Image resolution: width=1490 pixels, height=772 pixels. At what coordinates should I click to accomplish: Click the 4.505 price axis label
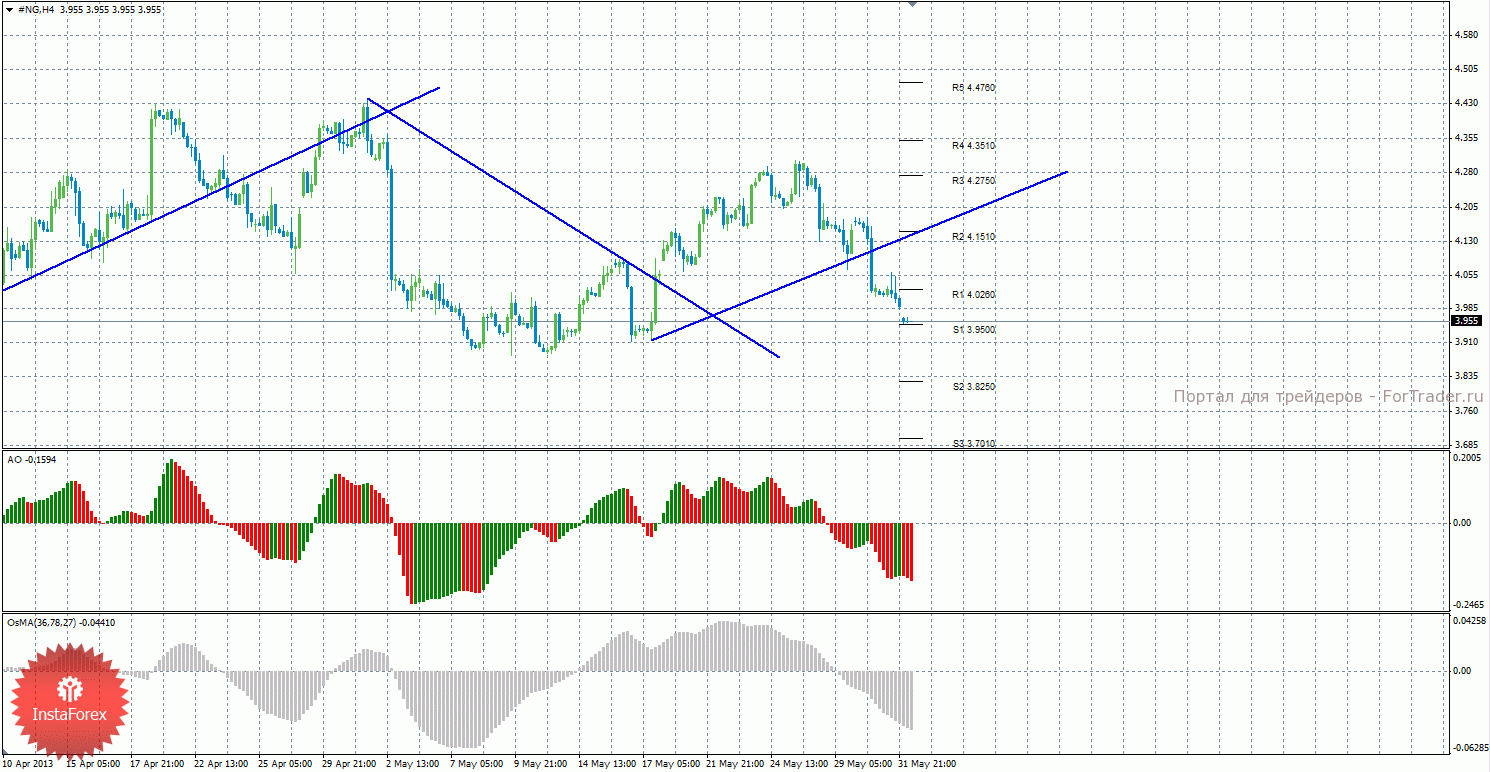coord(1466,69)
